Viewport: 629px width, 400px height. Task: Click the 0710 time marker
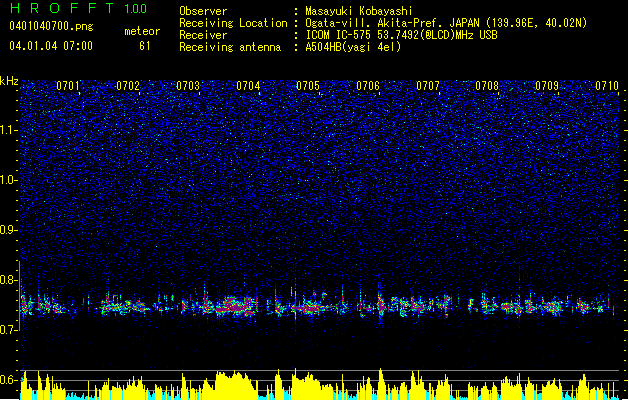point(607,86)
